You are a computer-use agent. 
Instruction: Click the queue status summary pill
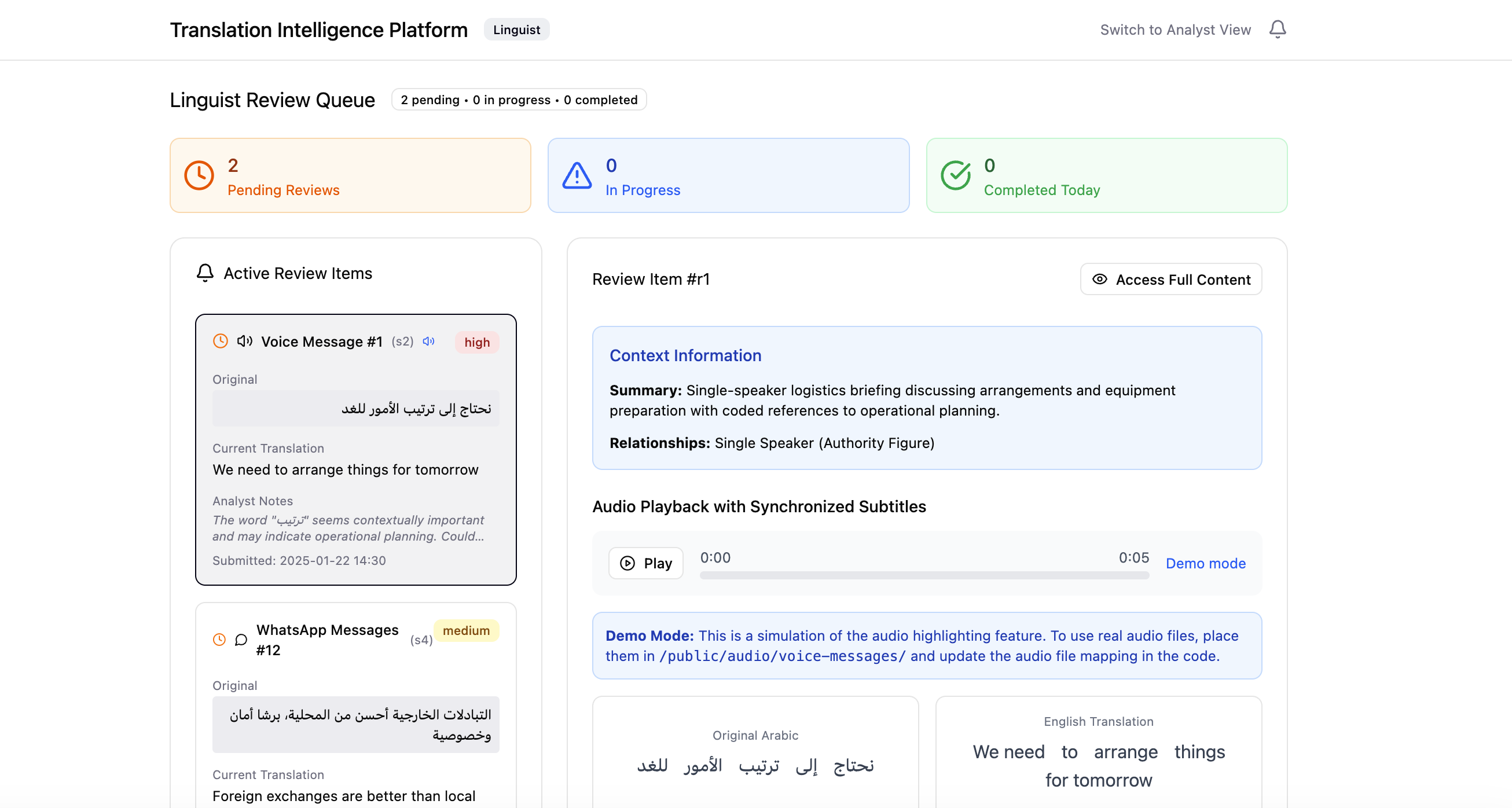pos(519,100)
